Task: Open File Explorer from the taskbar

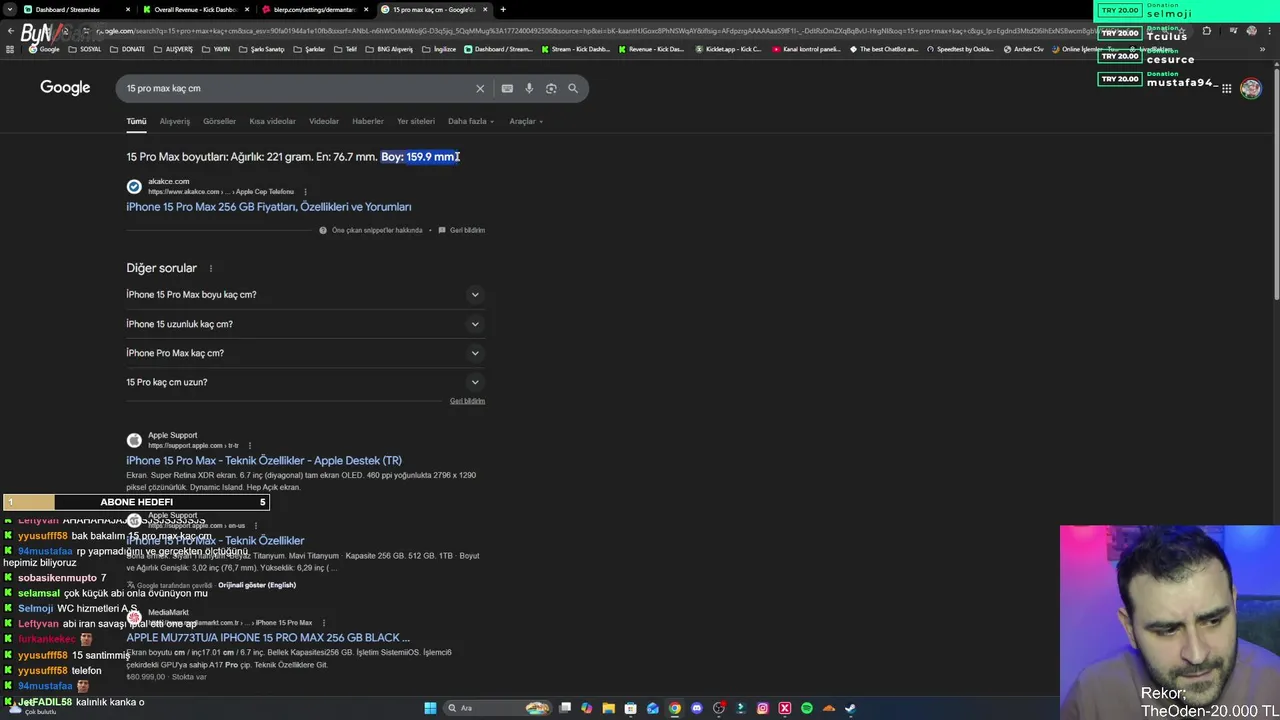Action: (608, 708)
